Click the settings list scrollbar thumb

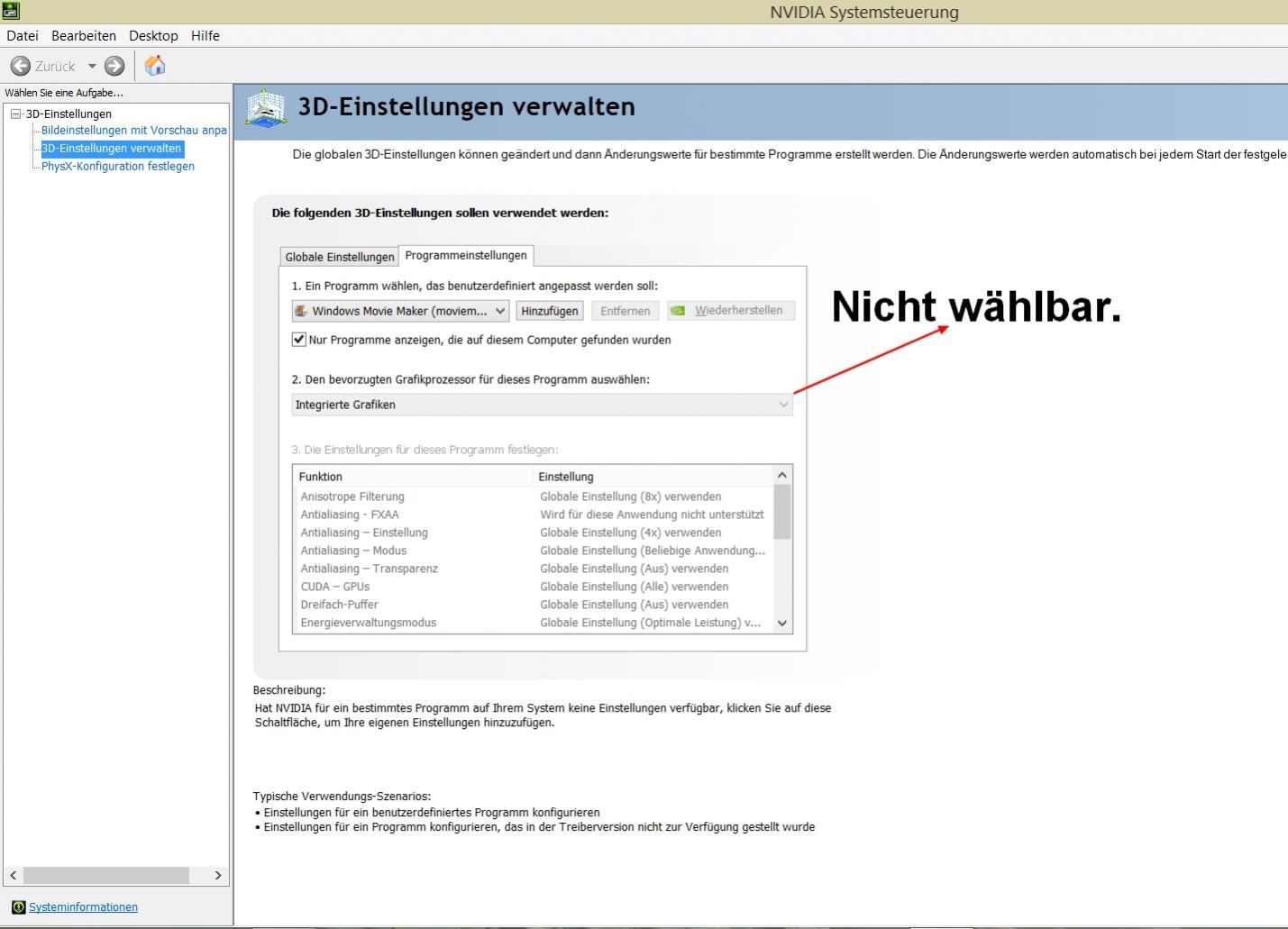click(x=782, y=512)
